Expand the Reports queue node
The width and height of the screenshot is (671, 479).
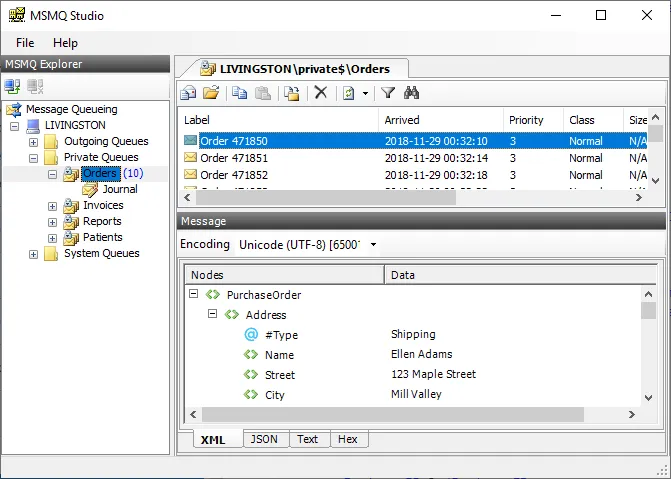(x=52, y=223)
